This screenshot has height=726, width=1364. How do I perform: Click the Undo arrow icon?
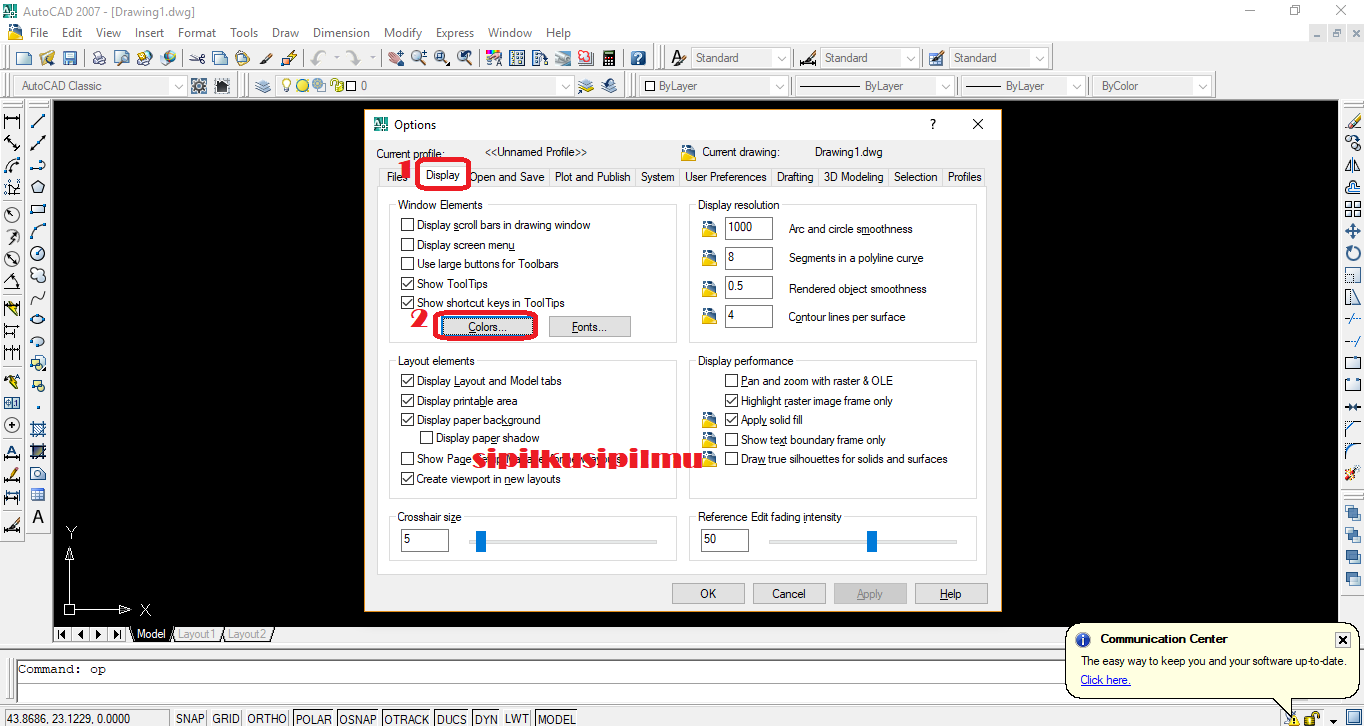[318, 58]
